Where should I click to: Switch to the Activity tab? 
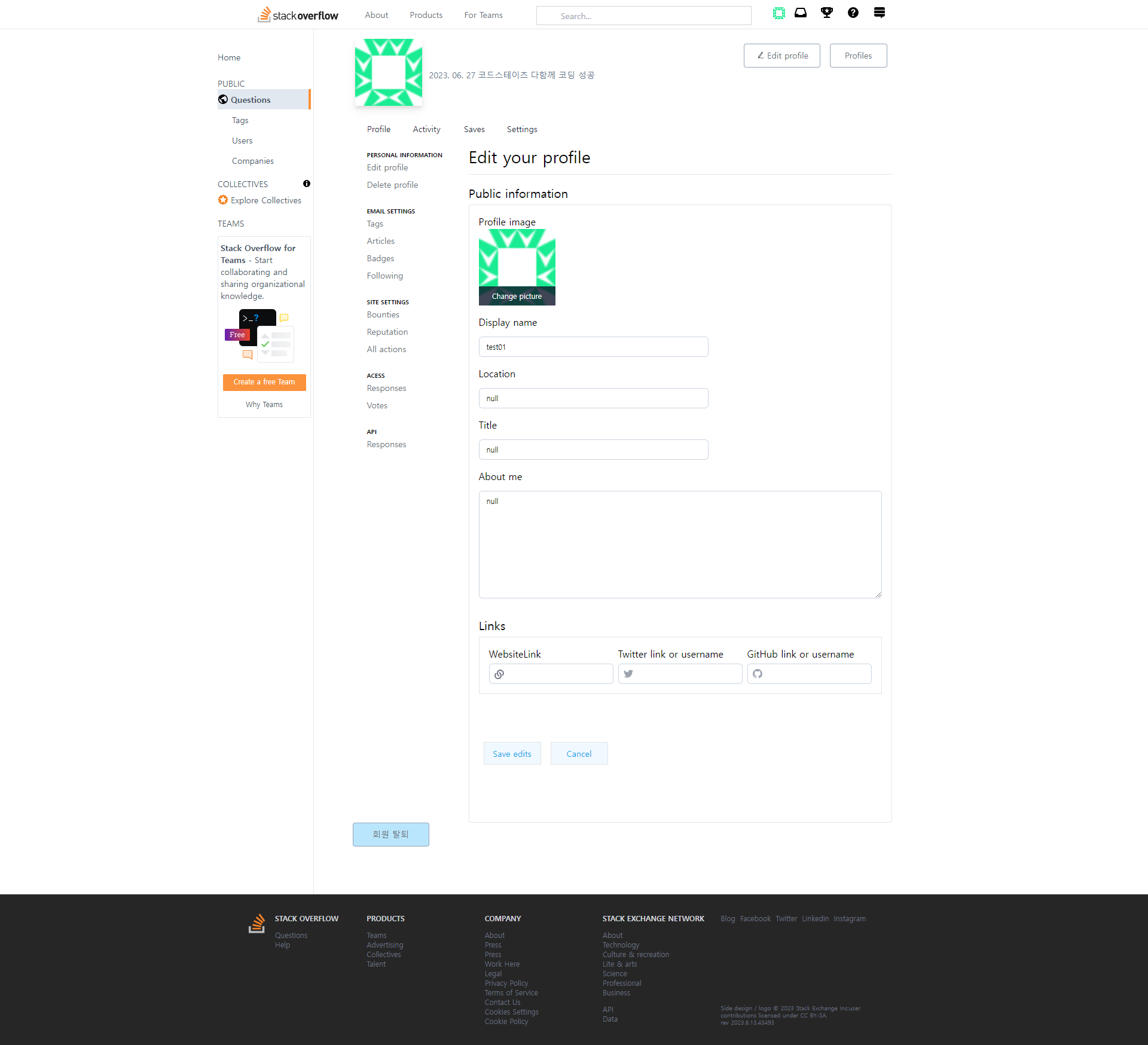426,129
